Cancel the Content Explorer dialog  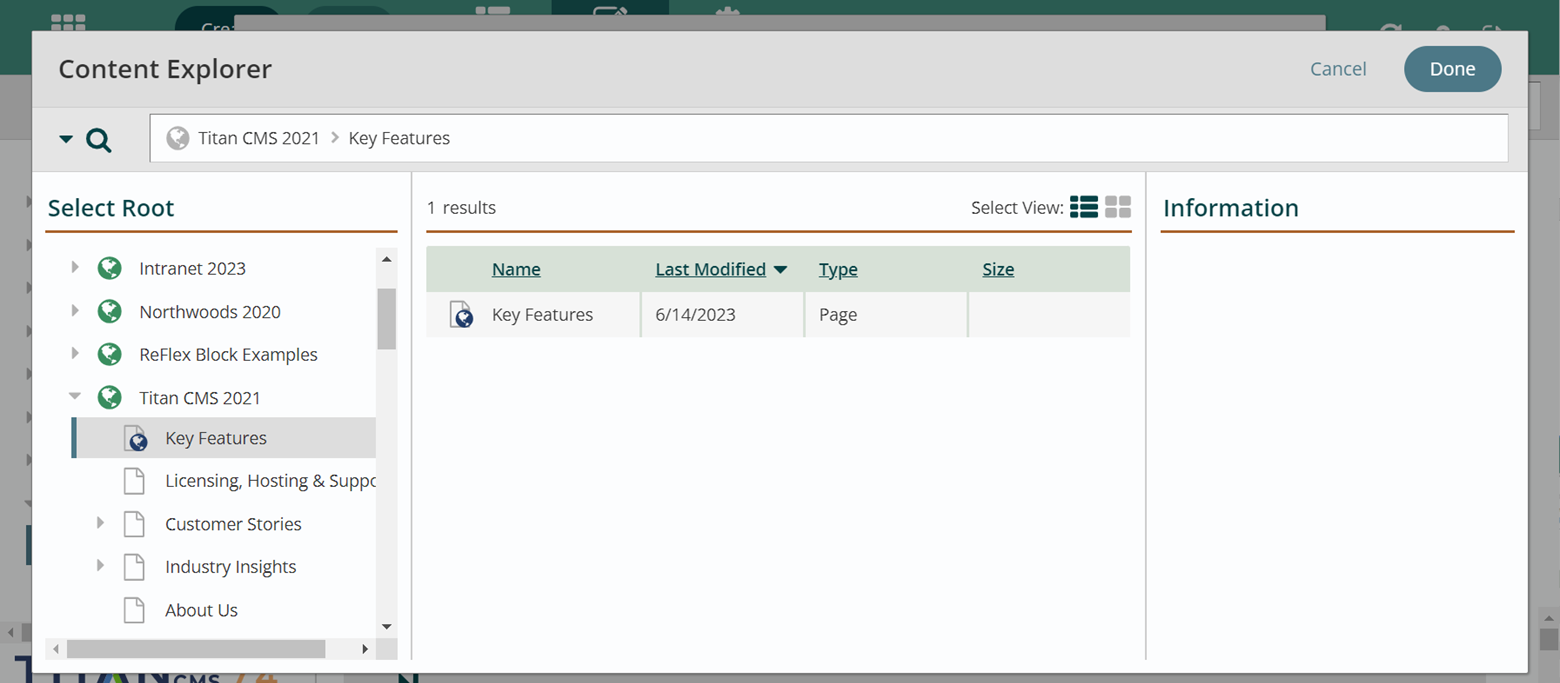[1338, 69]
